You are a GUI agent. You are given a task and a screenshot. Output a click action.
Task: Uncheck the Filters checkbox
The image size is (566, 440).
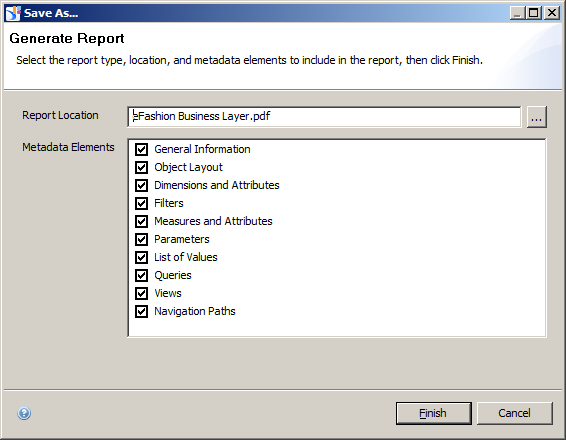[141, 203]
